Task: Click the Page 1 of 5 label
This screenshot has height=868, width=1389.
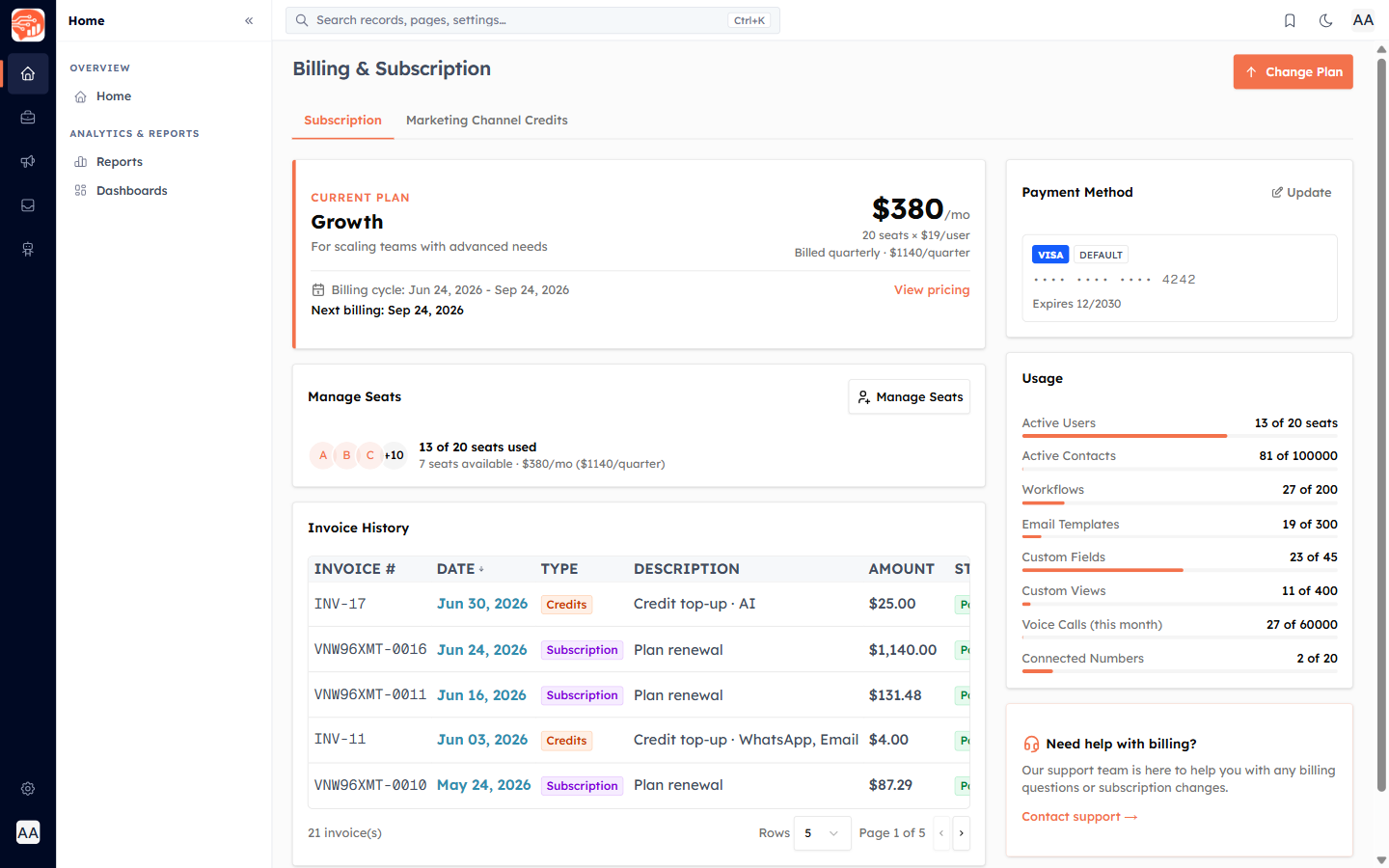Action: pyautogui.click(x=892, y=833)
